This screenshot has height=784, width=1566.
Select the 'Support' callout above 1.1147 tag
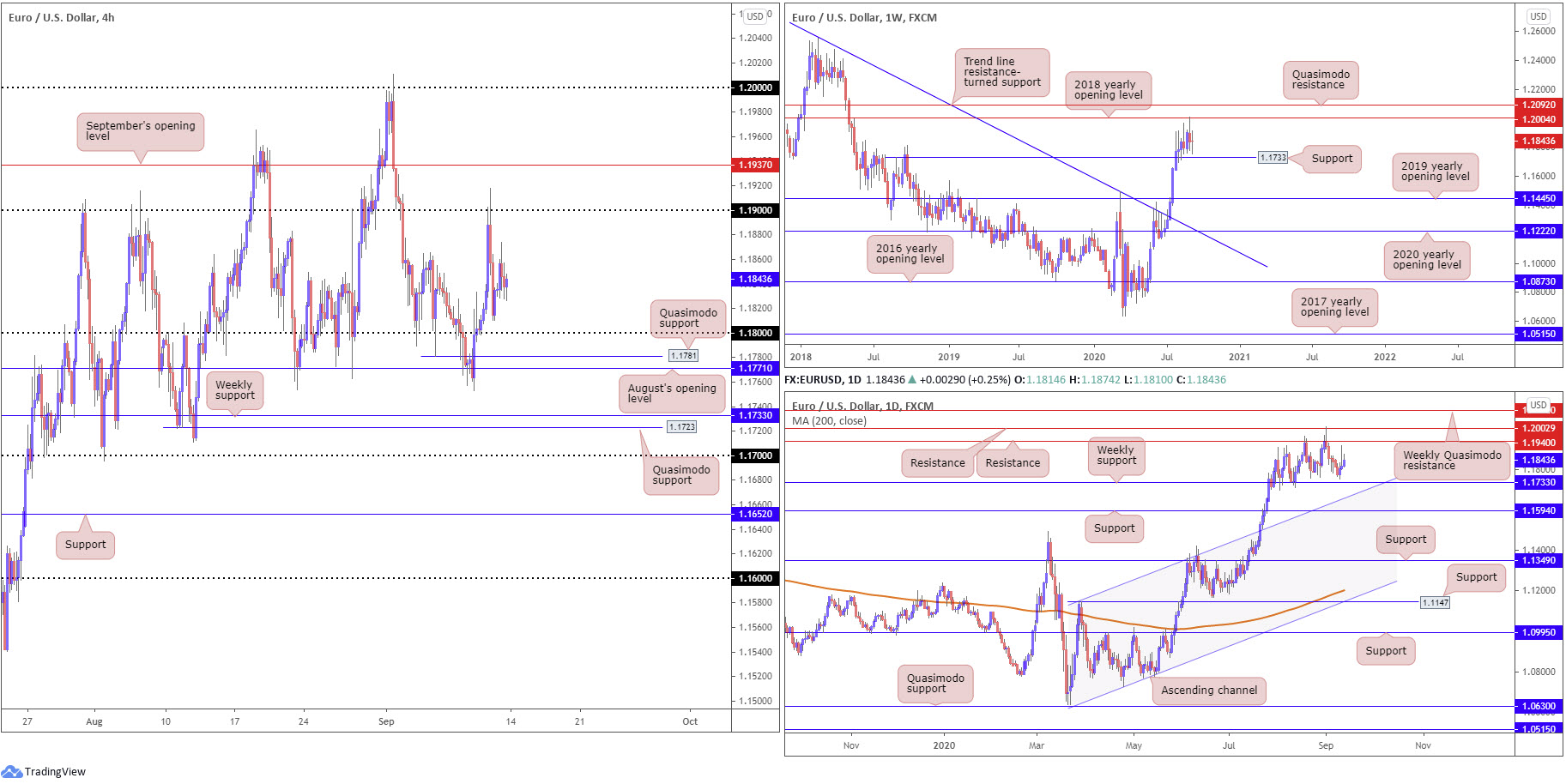(x=1476, y=577)
